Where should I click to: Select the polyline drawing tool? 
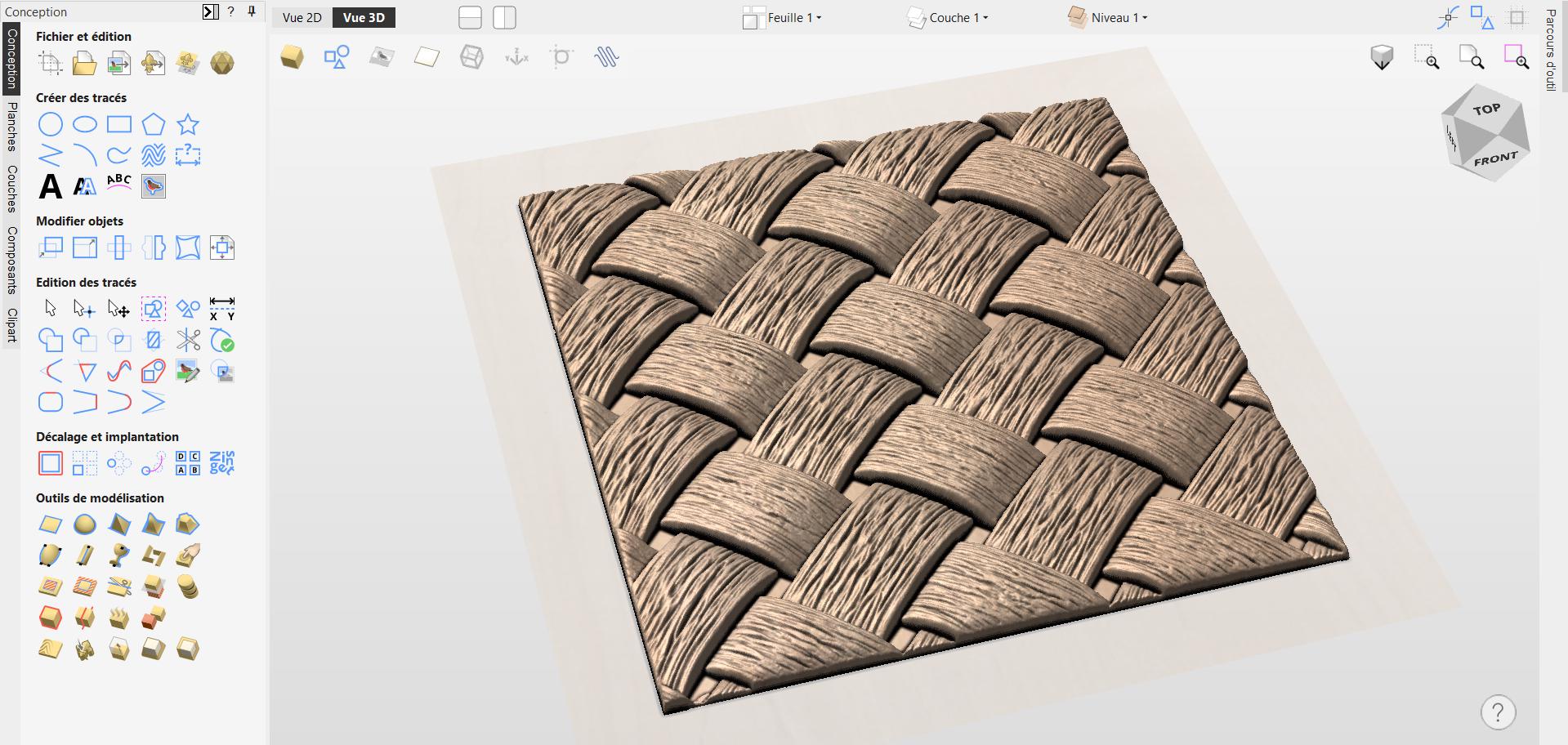(x=51, y=155)
